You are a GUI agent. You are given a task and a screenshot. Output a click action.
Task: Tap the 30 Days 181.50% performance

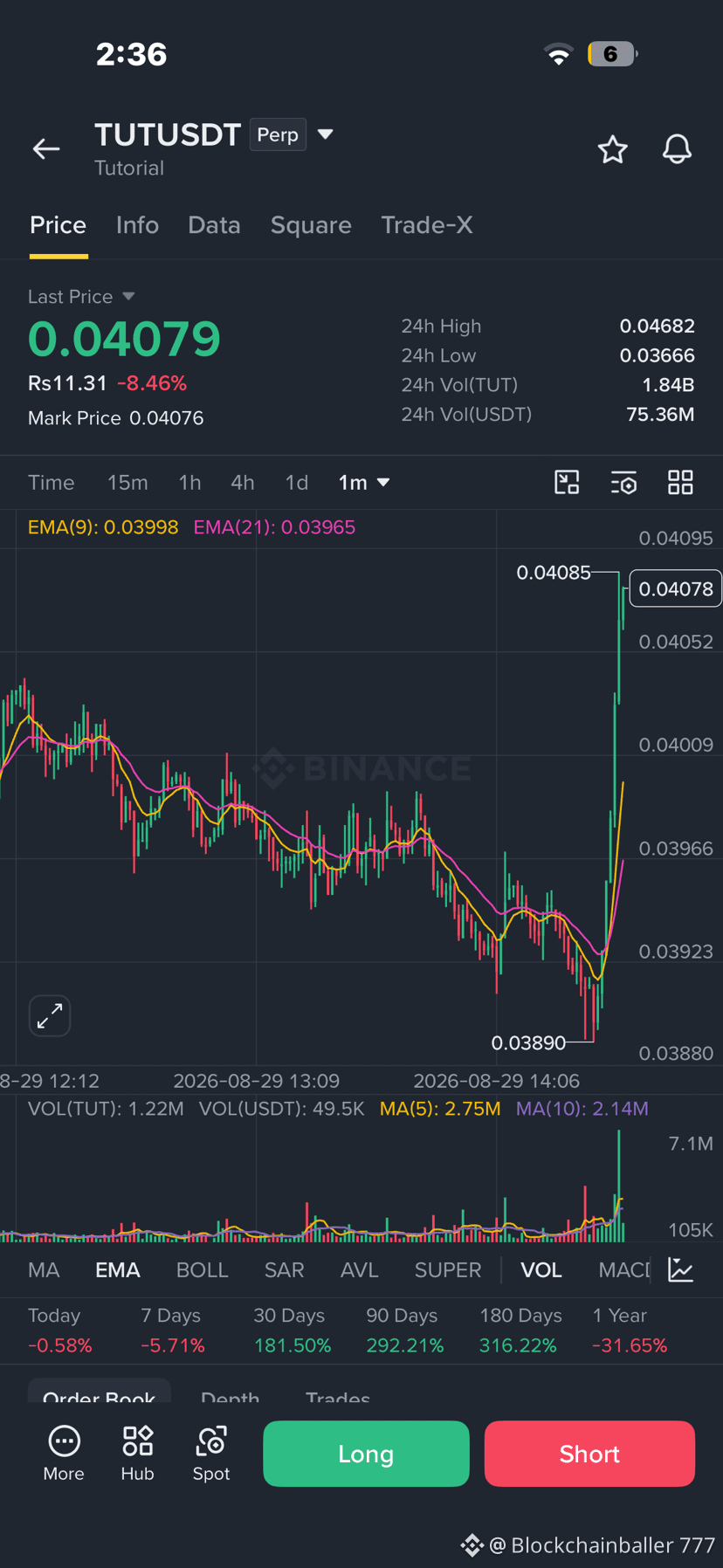coord(293,1331)
